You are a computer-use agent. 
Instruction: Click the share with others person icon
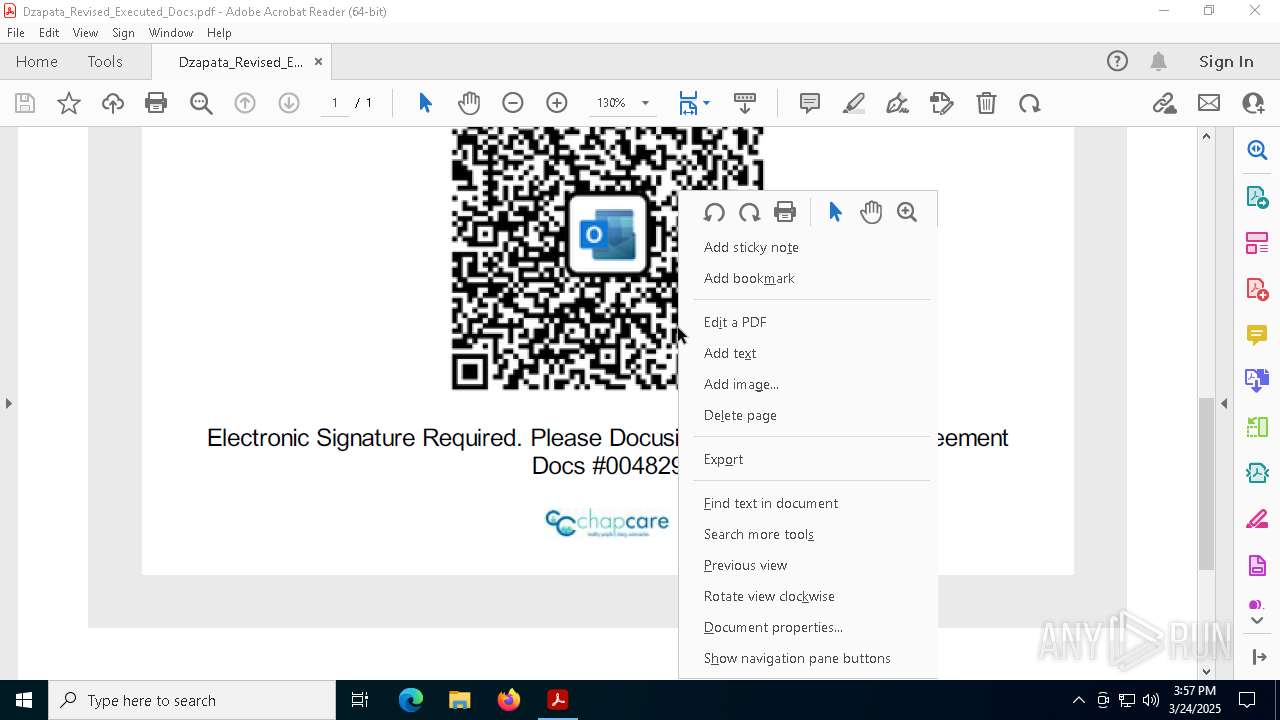click(x=1253, y=103)
